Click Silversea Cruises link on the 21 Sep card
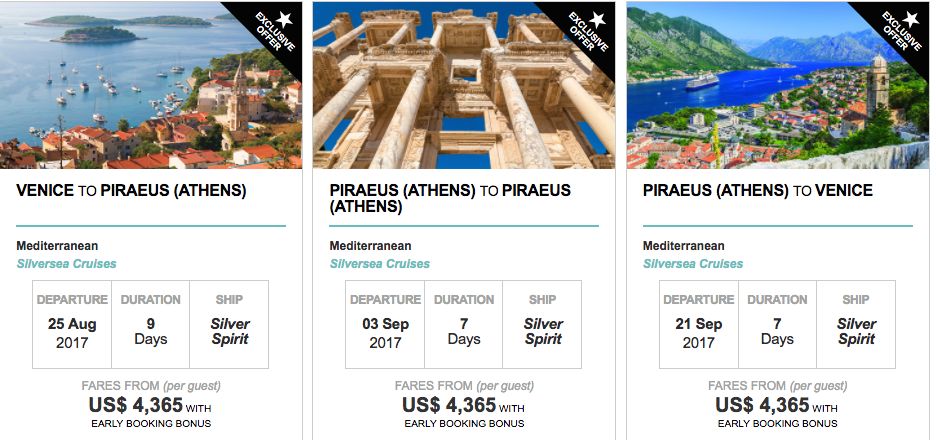 click(x=693, y=264)
